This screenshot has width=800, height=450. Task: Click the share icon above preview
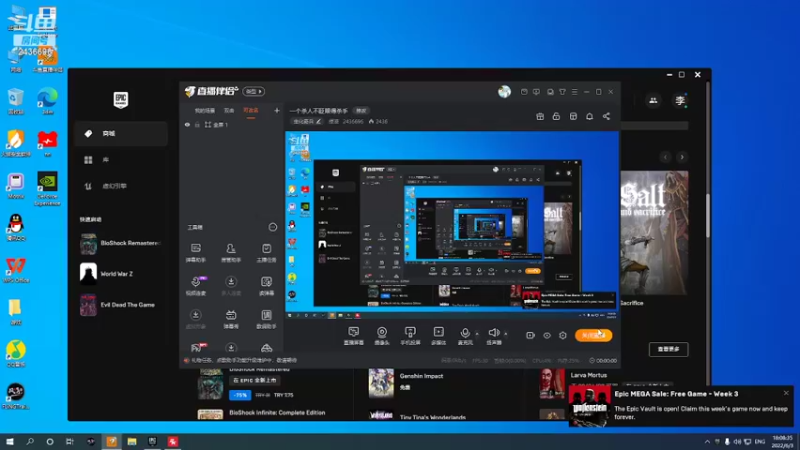click(606, 117)
